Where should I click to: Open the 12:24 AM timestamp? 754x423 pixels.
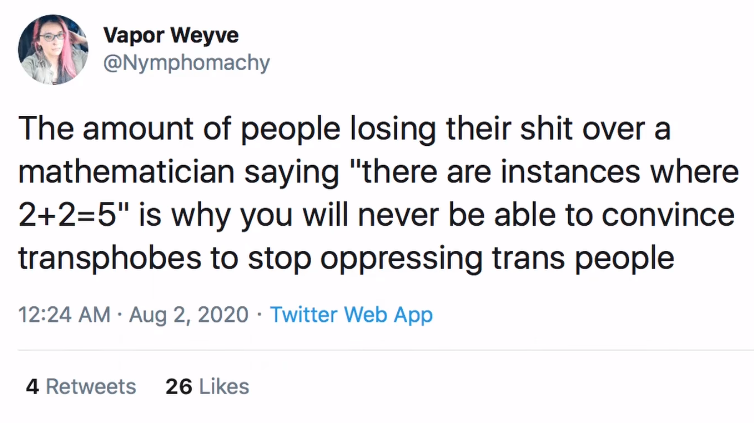[x=64, y=315]
